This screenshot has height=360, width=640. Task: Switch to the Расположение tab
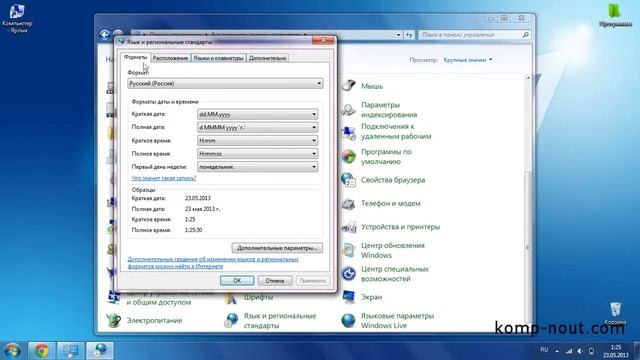[170, 58]
